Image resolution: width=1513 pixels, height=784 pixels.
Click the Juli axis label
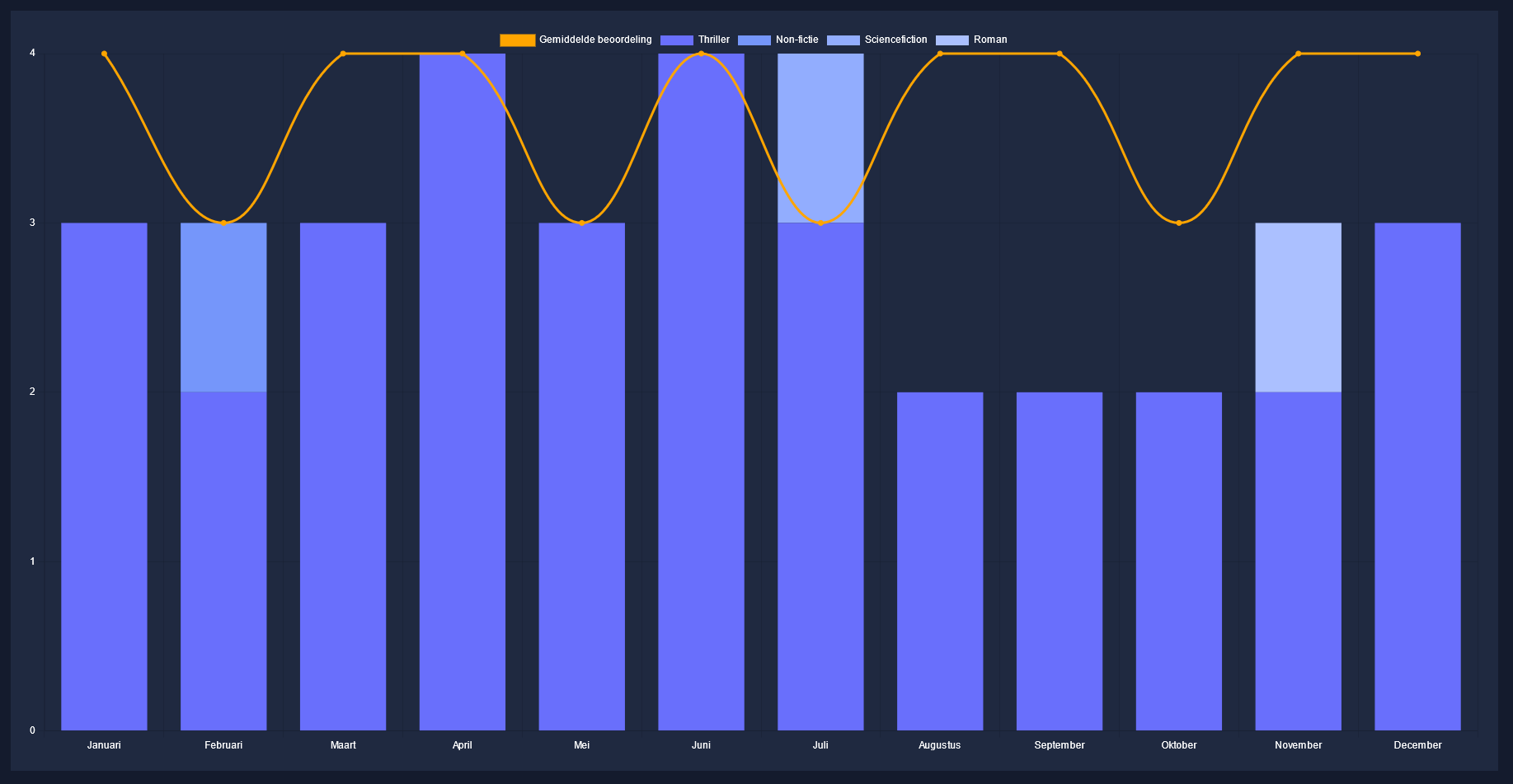tap(820, 745)
